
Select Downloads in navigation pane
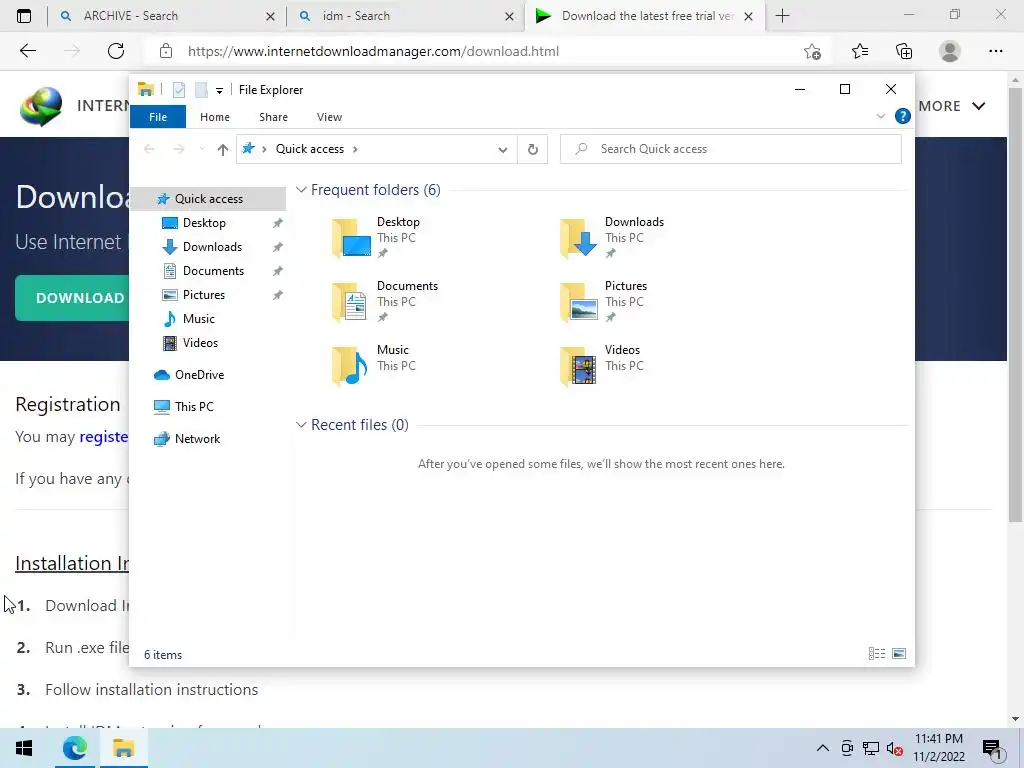pos(212,247)
